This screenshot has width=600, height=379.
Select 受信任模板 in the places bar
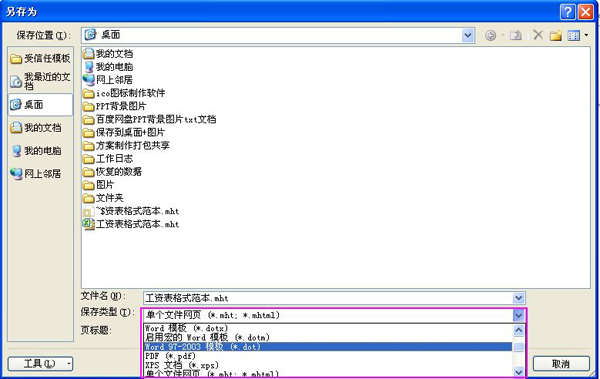click(40, 59)
